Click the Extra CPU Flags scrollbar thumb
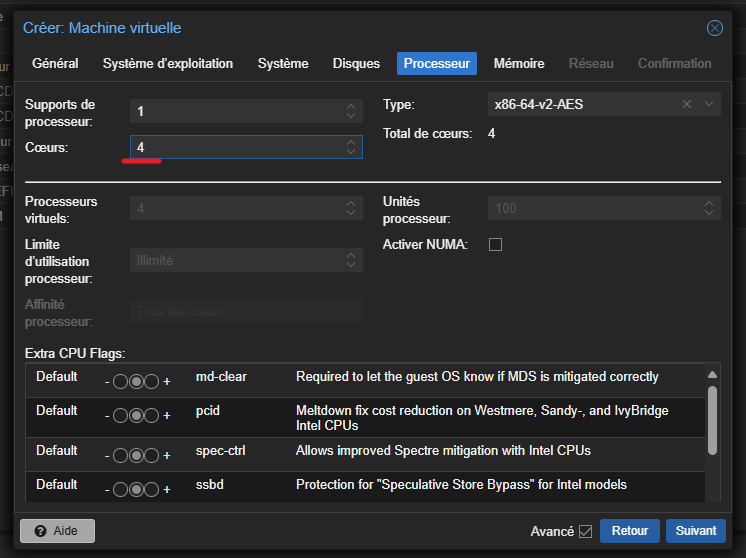The width and height of the screenshot is (746, 558). click(x=712, y=421)
